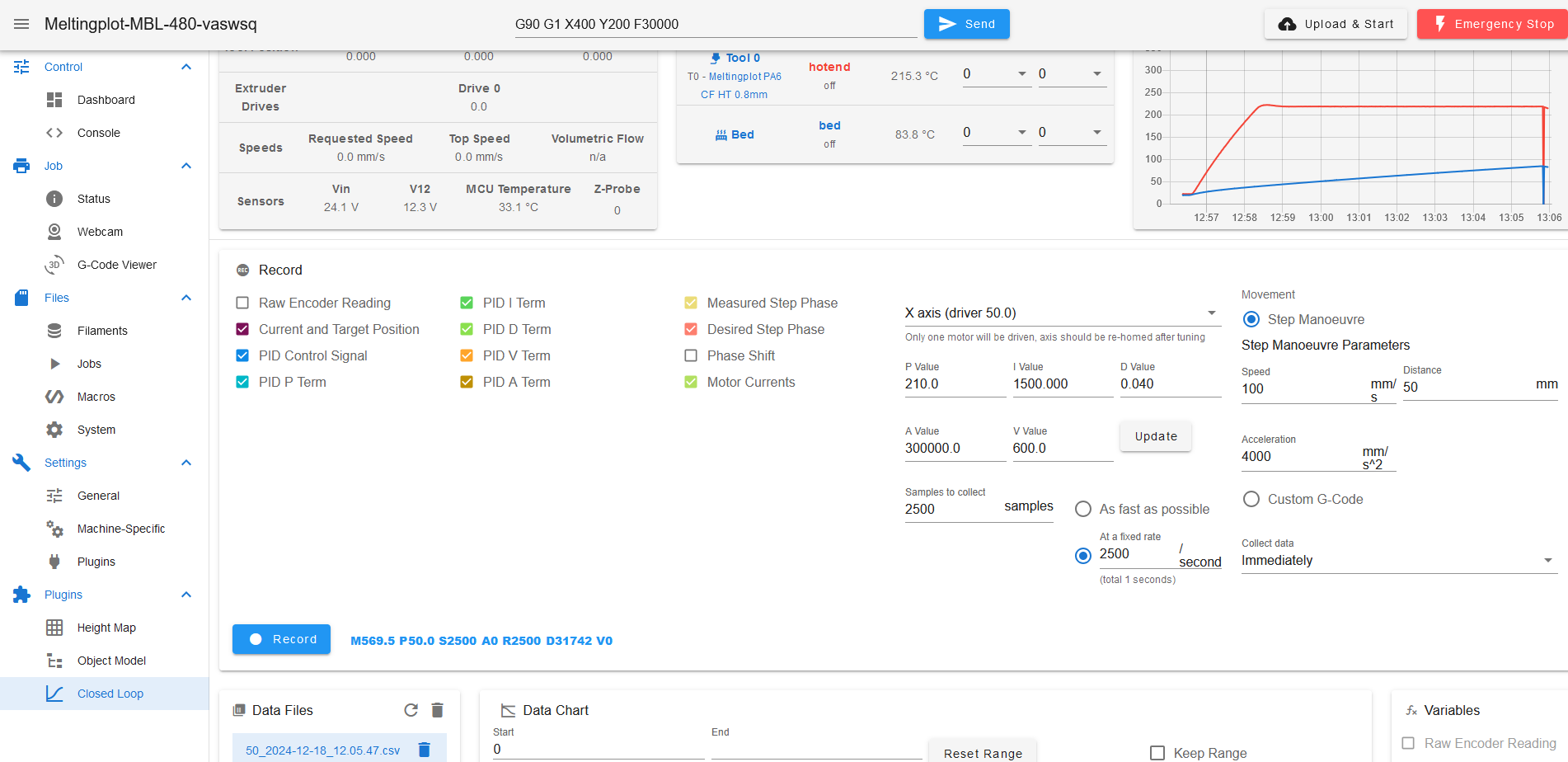The height and width of the screenshot is (762, 1568).
Task: Select As fast as possible sampling
Action: 1083,509
